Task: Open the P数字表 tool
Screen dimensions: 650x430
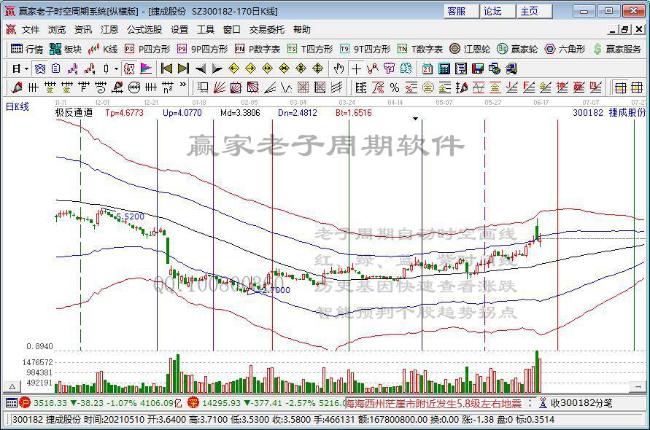Action: (257, 49)
